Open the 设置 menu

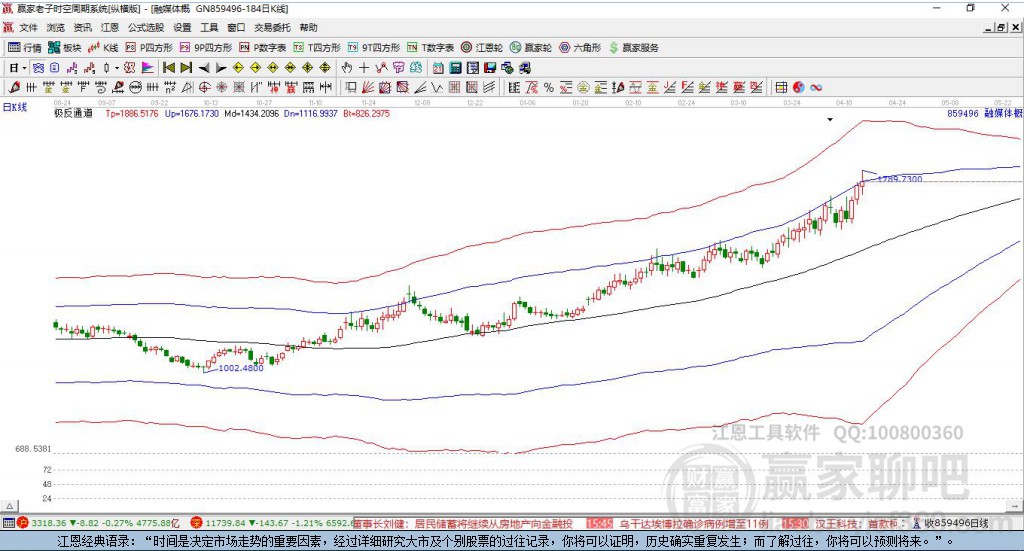[182, 27]
